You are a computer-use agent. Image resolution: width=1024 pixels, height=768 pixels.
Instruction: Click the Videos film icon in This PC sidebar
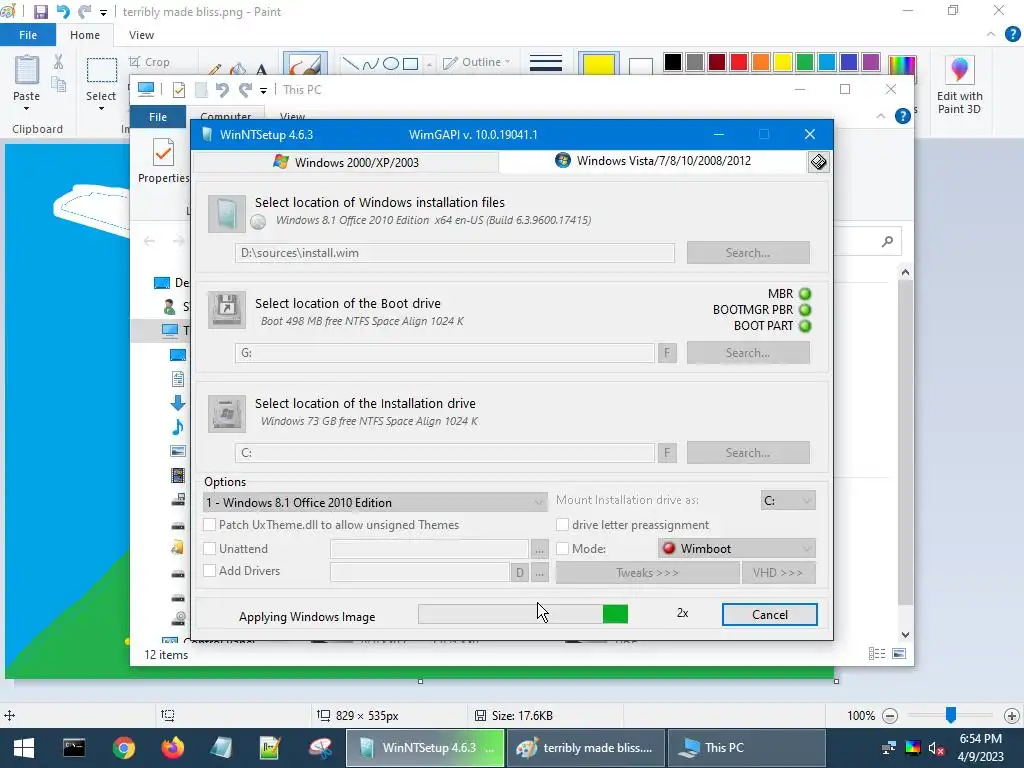[178, 475]
